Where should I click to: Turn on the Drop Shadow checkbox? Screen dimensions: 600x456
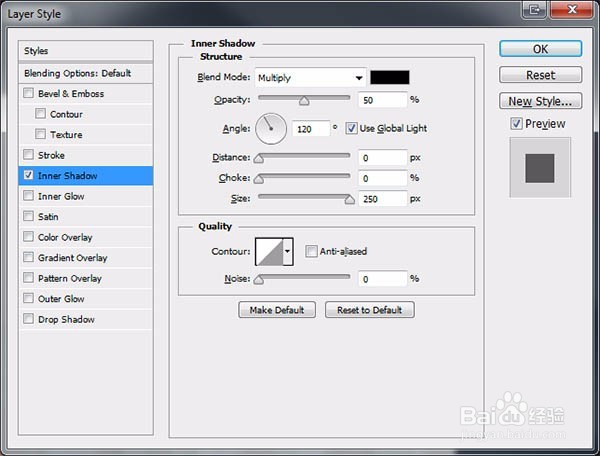pos(28,319)
